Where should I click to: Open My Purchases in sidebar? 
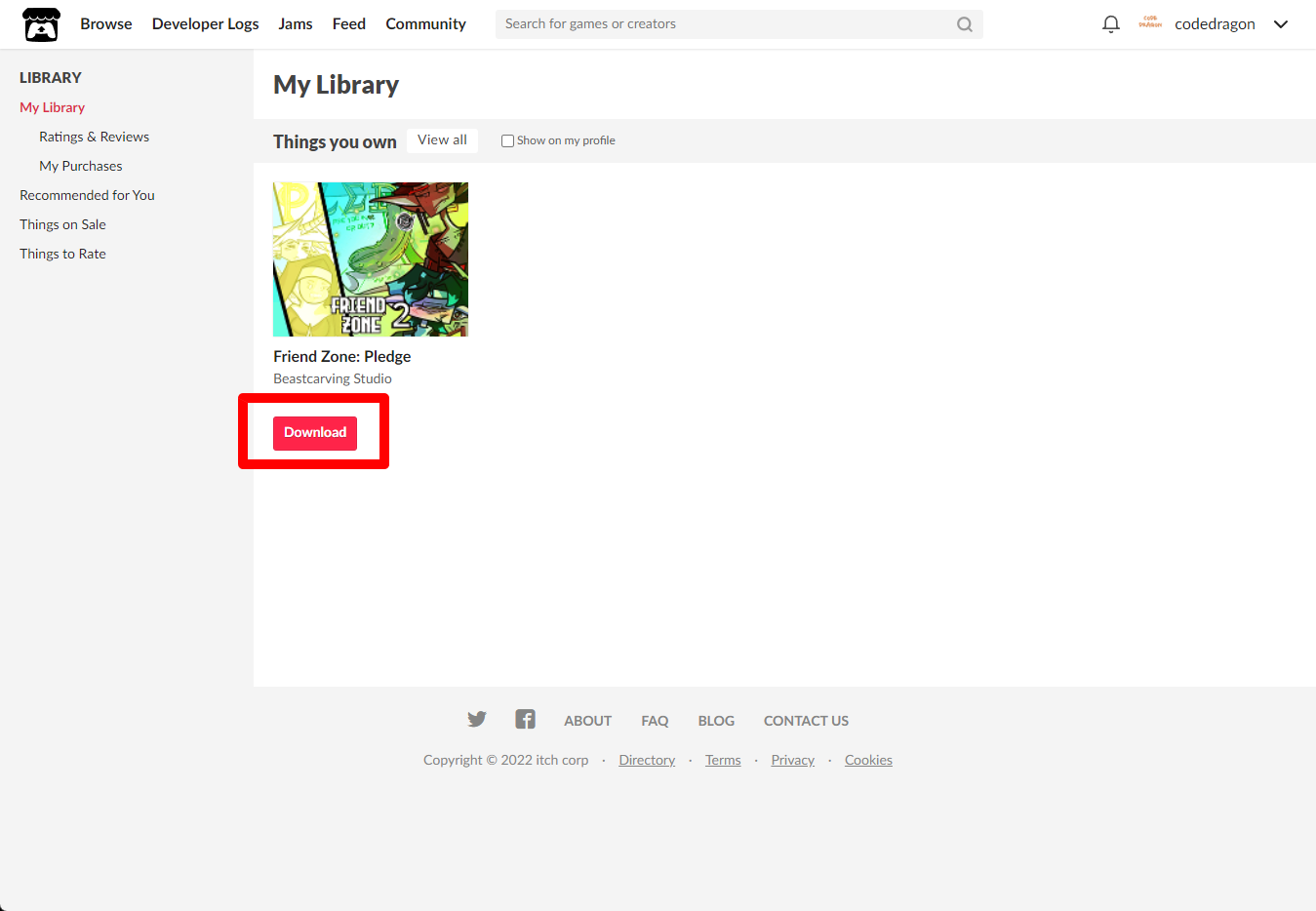point(81,166)
